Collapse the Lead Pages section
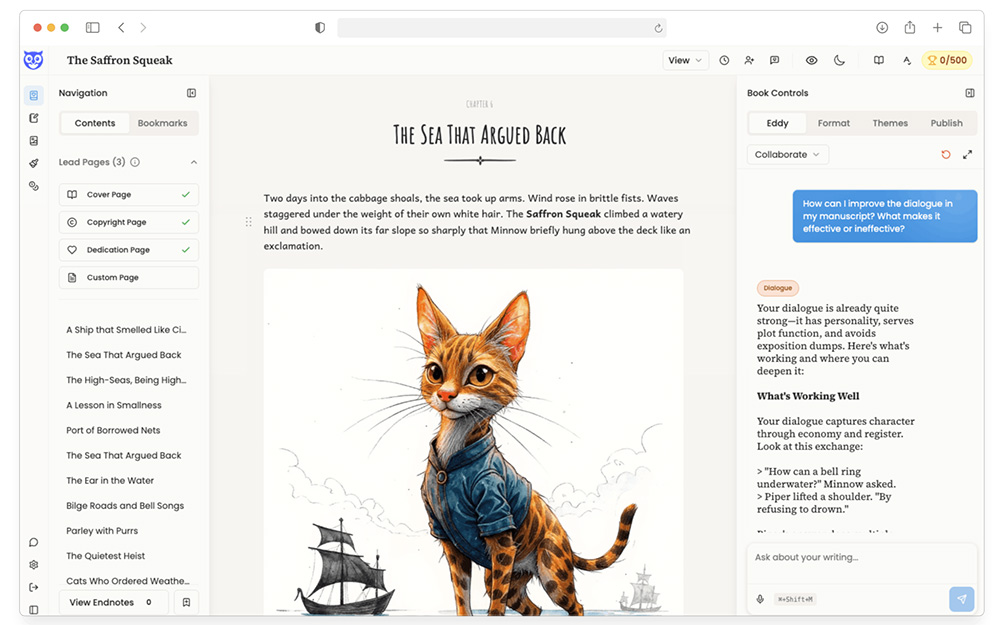The height and width of the screenshot is (625, 1000). coord(194,162)
